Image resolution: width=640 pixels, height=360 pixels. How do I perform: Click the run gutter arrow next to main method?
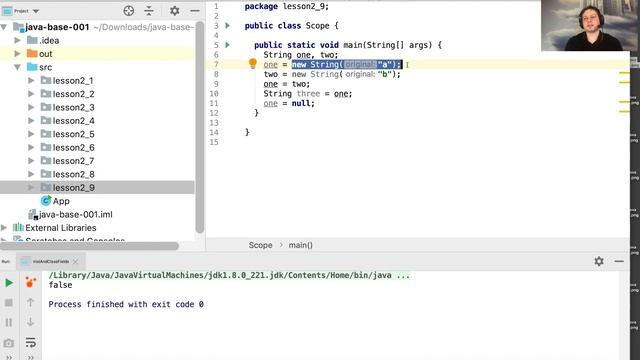pyautogui.click(x=228, y=45)
